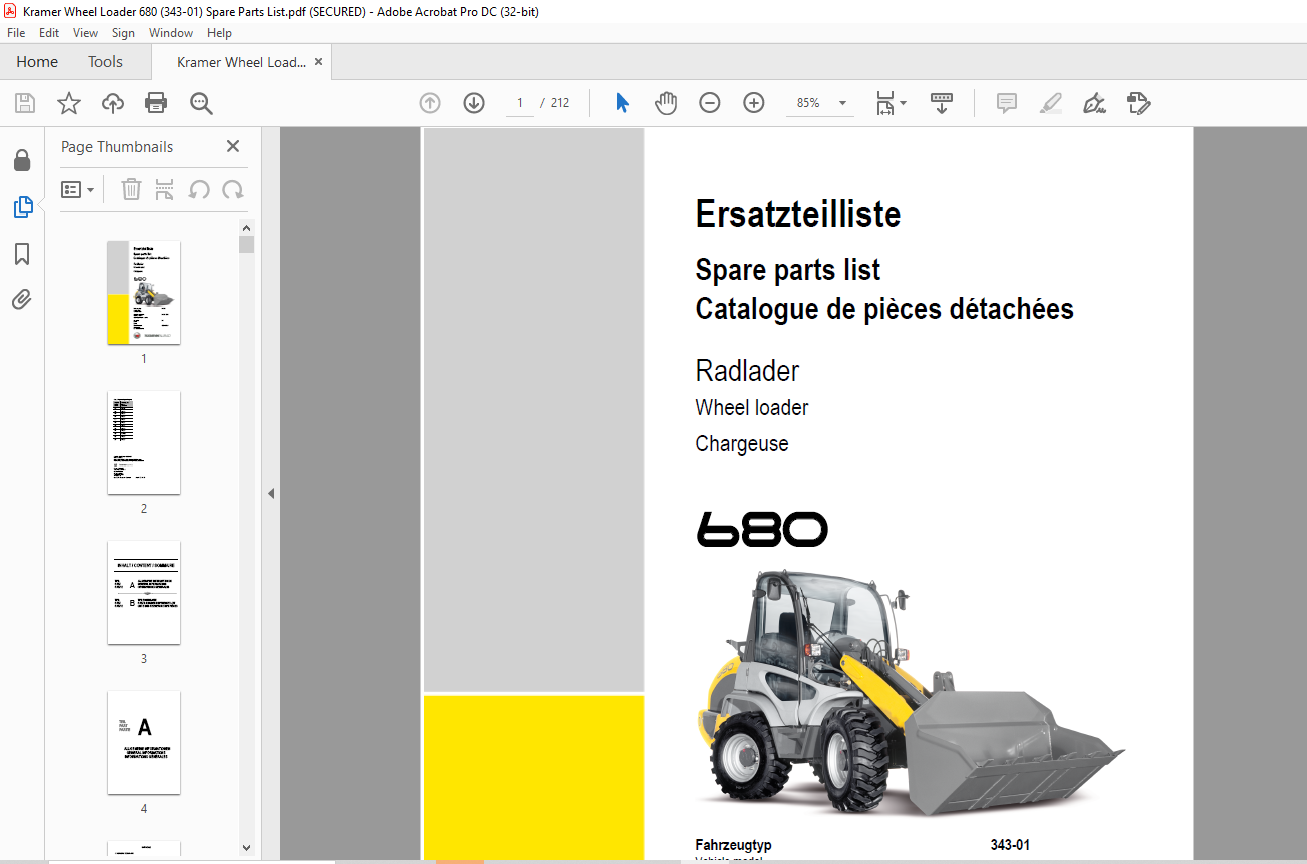Click 'Catalogue de pièces détachées' text
1307x864 pixels.
[x=885, y=309]
